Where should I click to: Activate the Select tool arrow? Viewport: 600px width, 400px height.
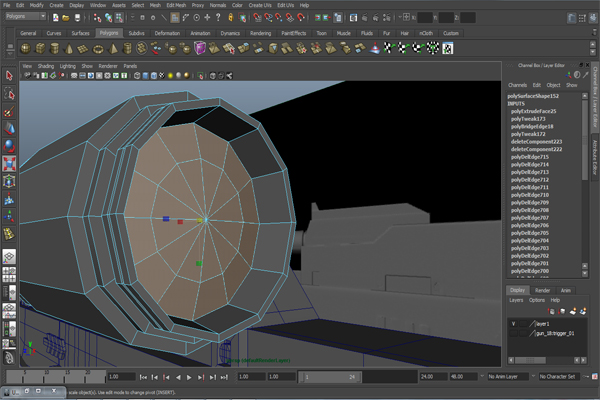click(x=9, y=76)
